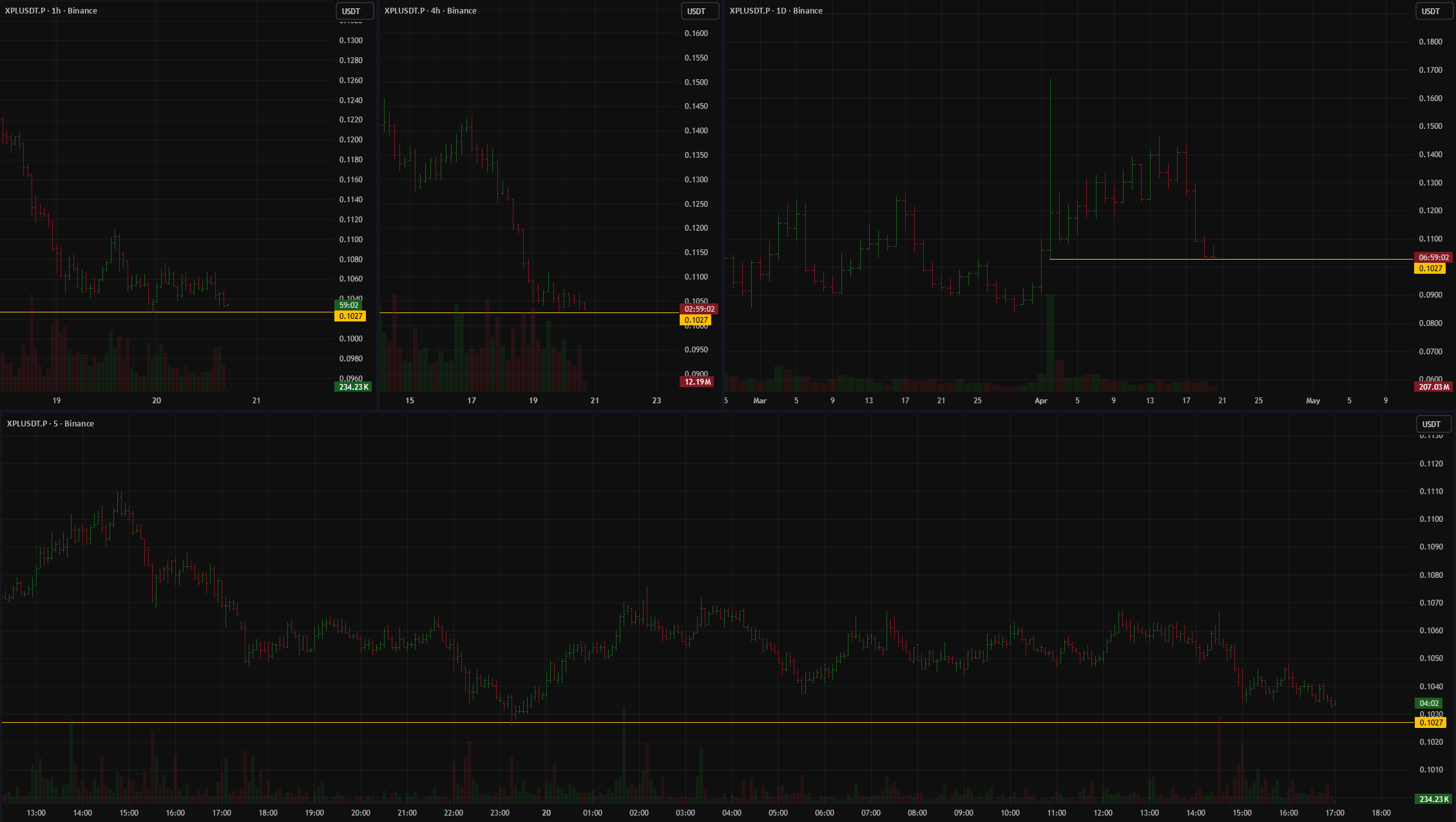Screen dimensions: 1456x822
Task: Click the Apr label on daily time axis
Action: pyautogui.click(x=1040, y=401)
